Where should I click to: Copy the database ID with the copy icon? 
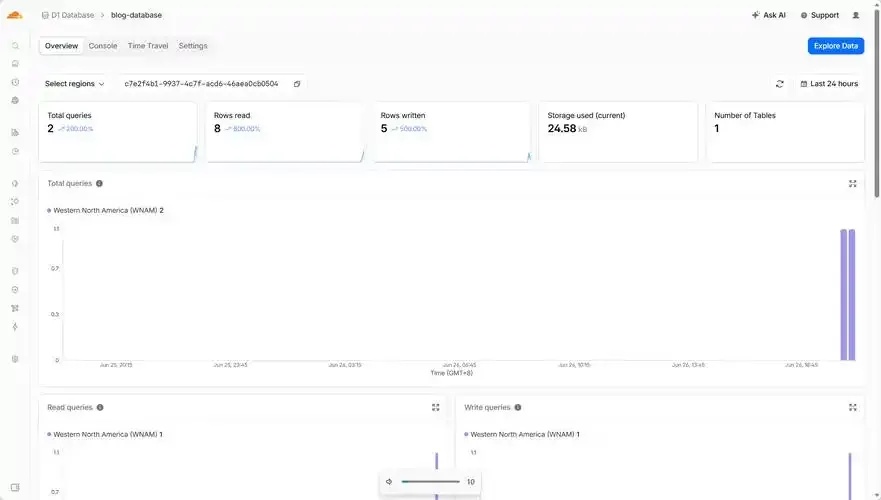297,84
